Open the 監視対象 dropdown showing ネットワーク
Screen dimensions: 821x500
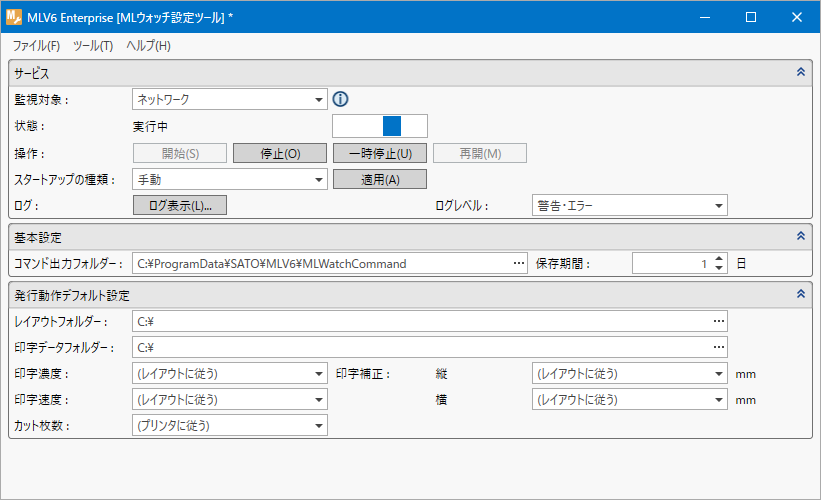(230, 99)
